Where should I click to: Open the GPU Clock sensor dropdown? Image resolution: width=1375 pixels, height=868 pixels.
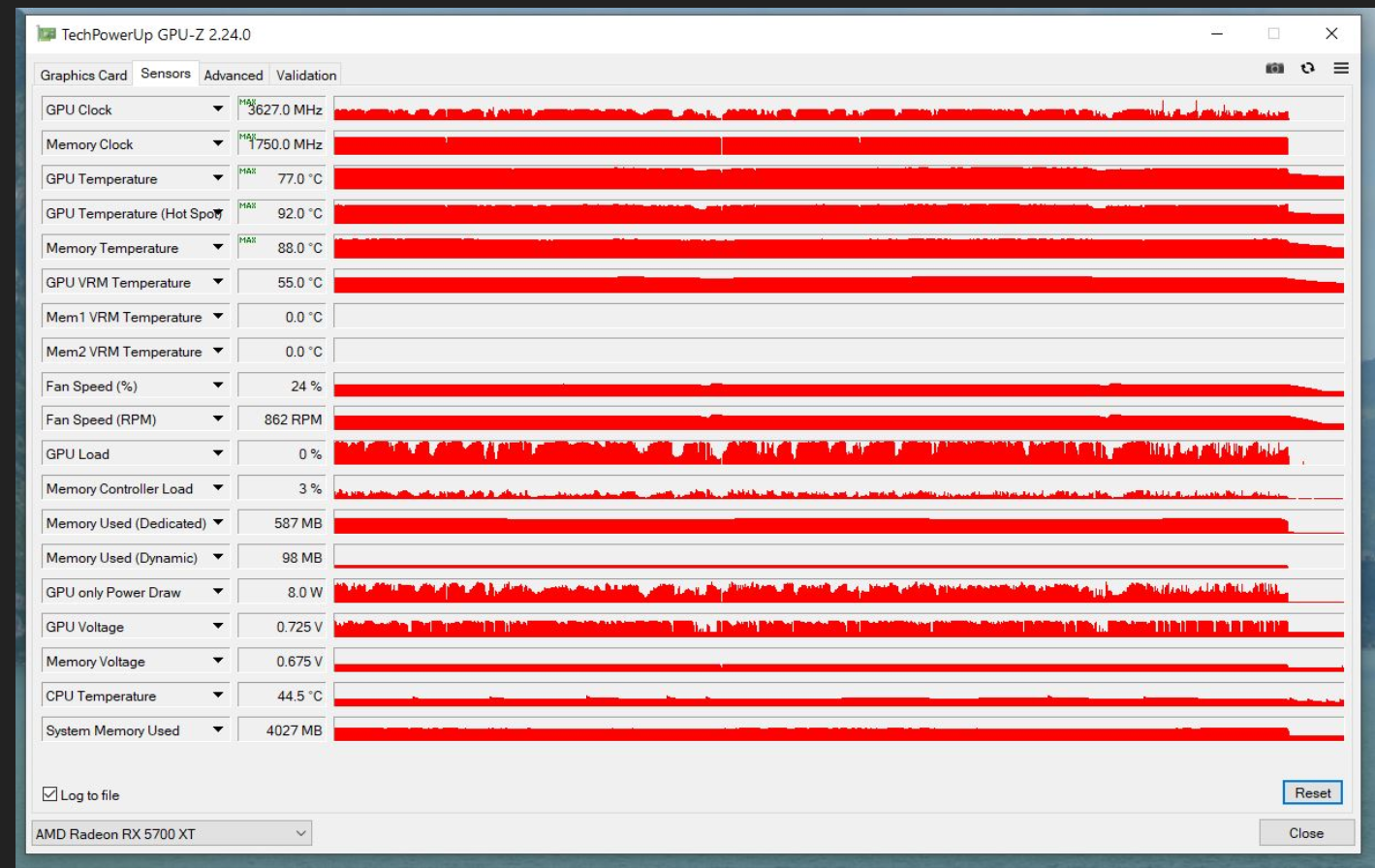[x=218, y=109]
